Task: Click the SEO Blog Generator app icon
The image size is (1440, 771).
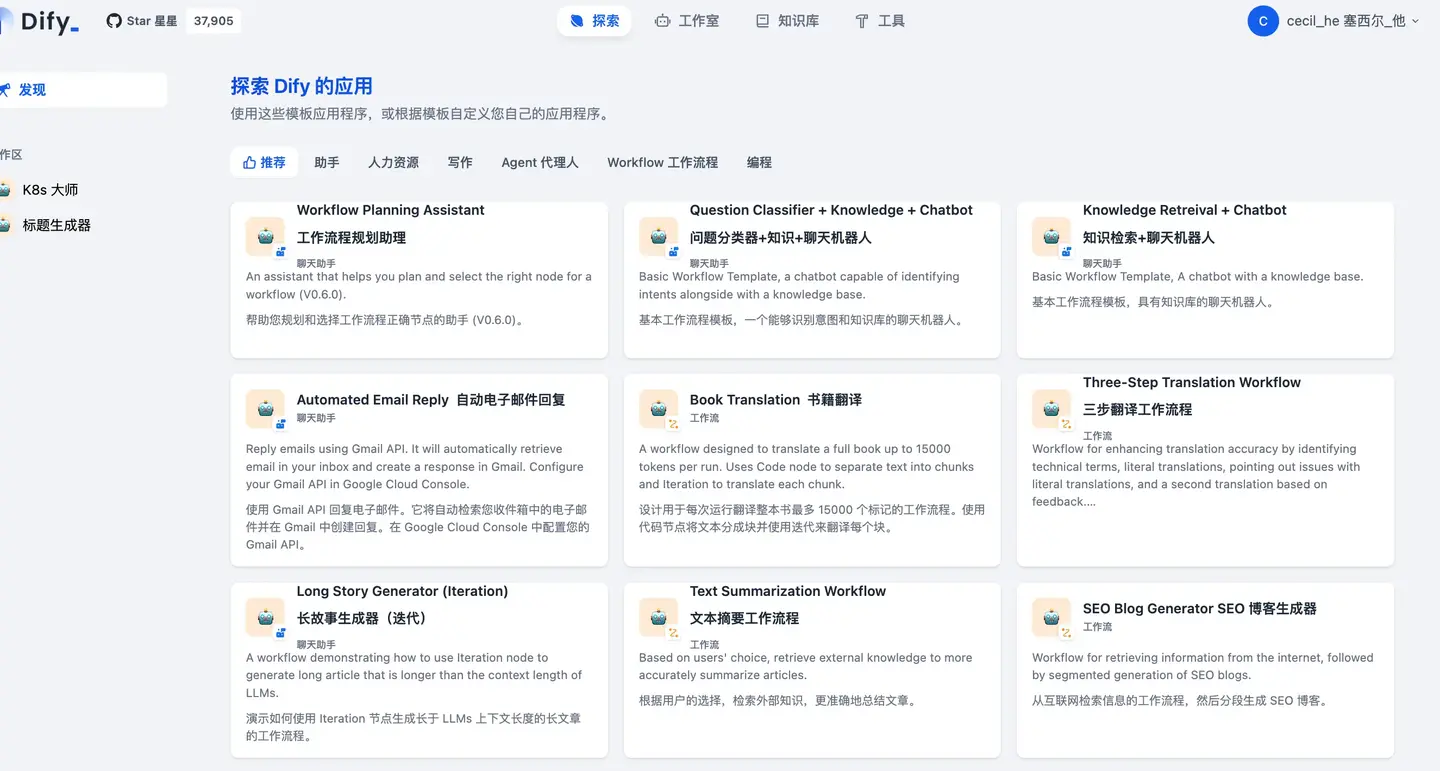Action: [1050, 617]
